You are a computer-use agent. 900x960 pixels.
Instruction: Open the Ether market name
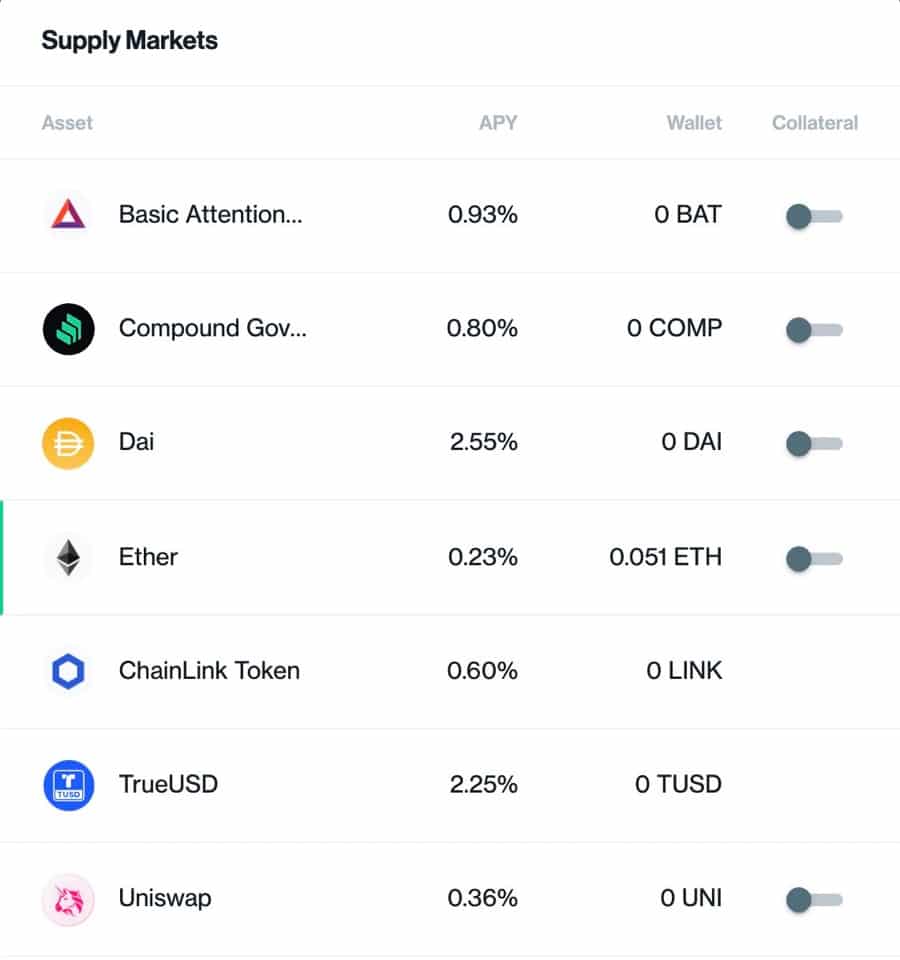click(148, 557)
